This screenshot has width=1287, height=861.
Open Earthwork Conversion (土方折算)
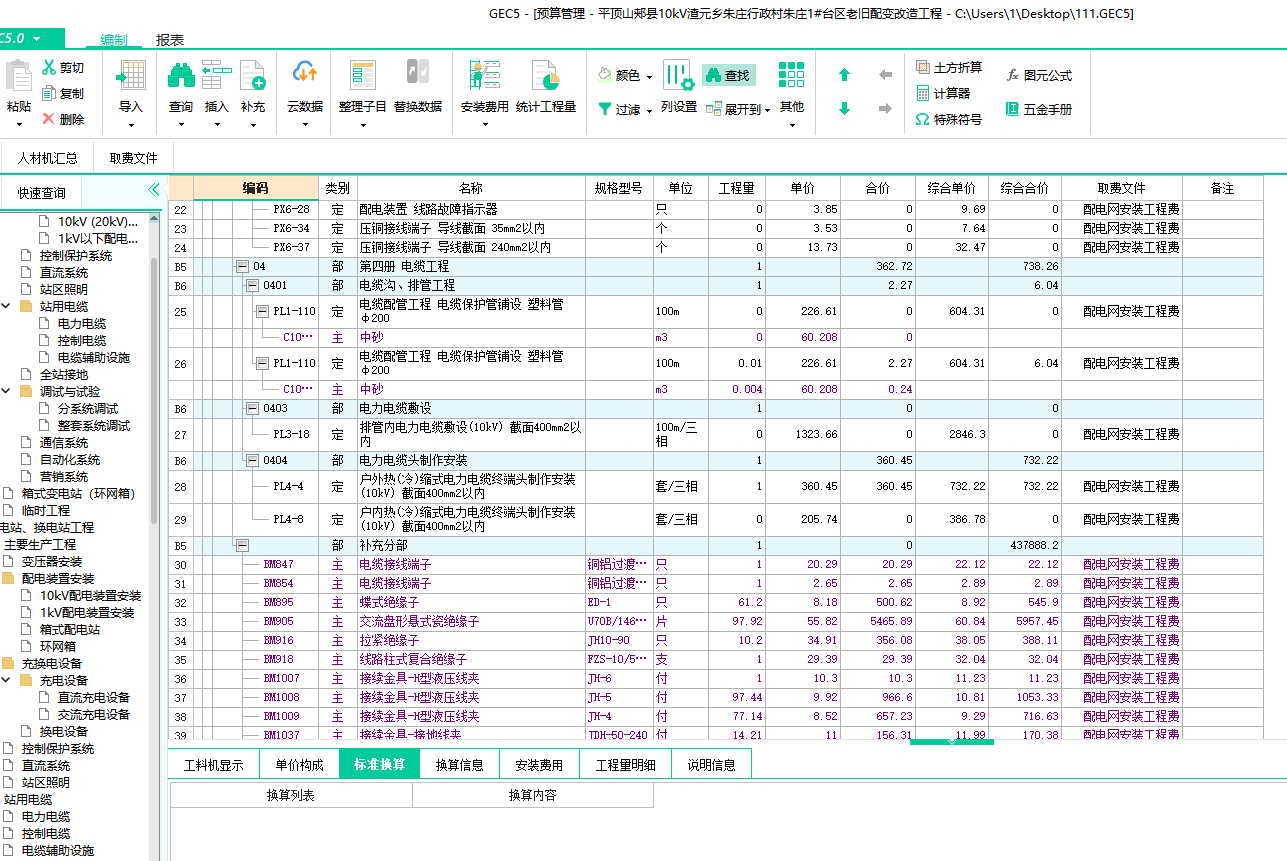tap(949, 67)
